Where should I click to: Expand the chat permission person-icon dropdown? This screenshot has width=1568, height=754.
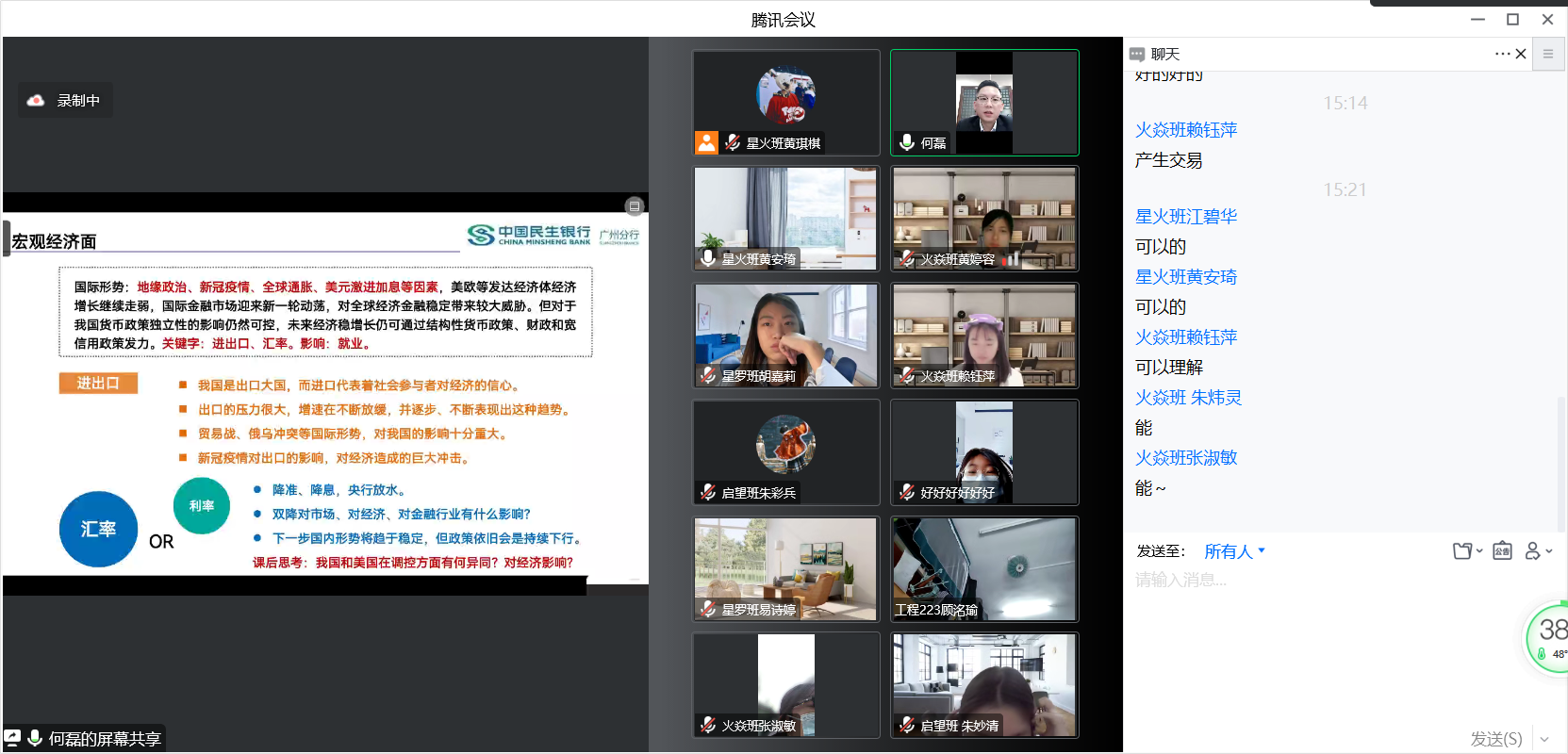point(1538,551)
